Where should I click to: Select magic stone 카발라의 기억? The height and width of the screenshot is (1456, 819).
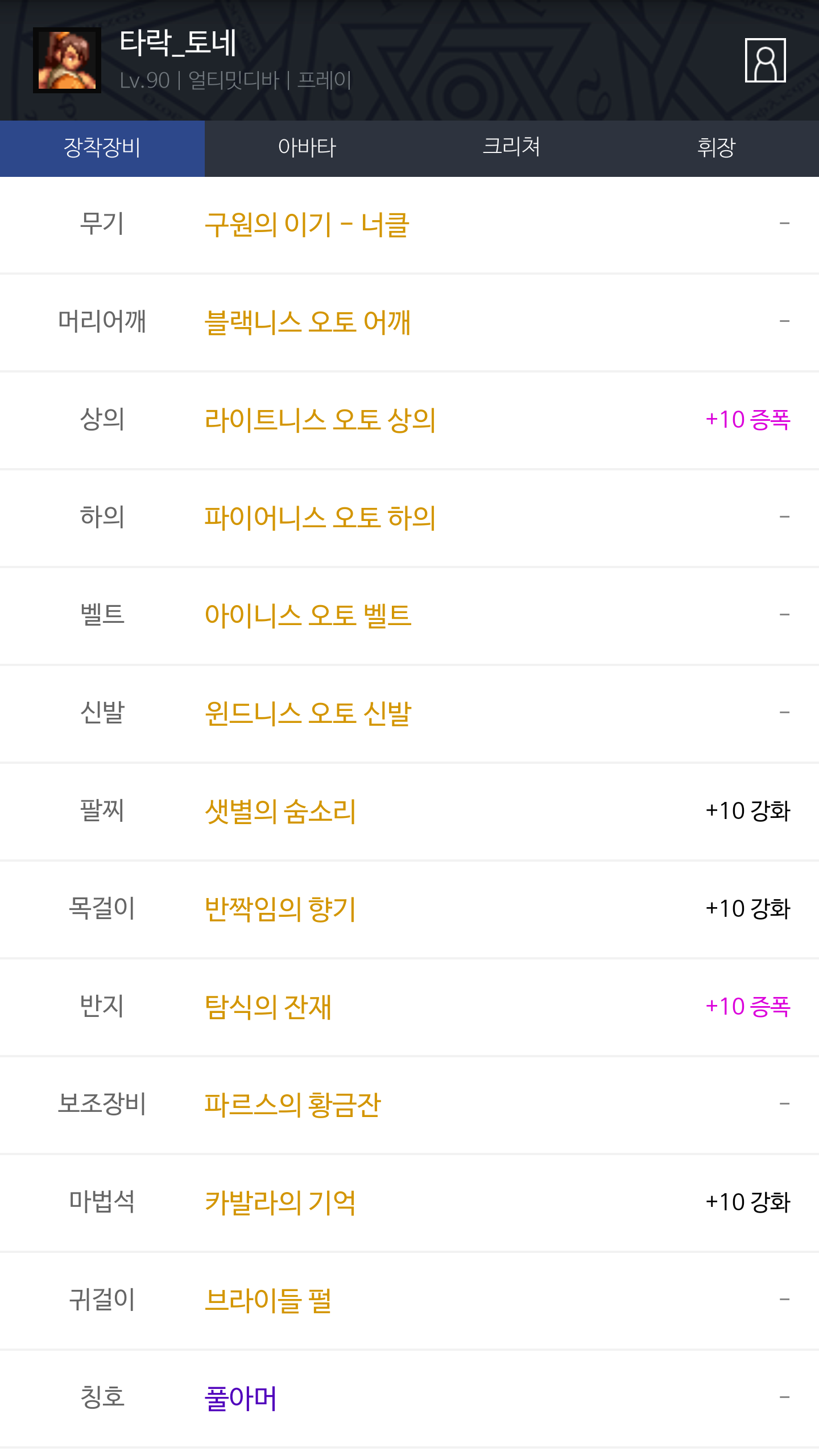coord(280,1203)
